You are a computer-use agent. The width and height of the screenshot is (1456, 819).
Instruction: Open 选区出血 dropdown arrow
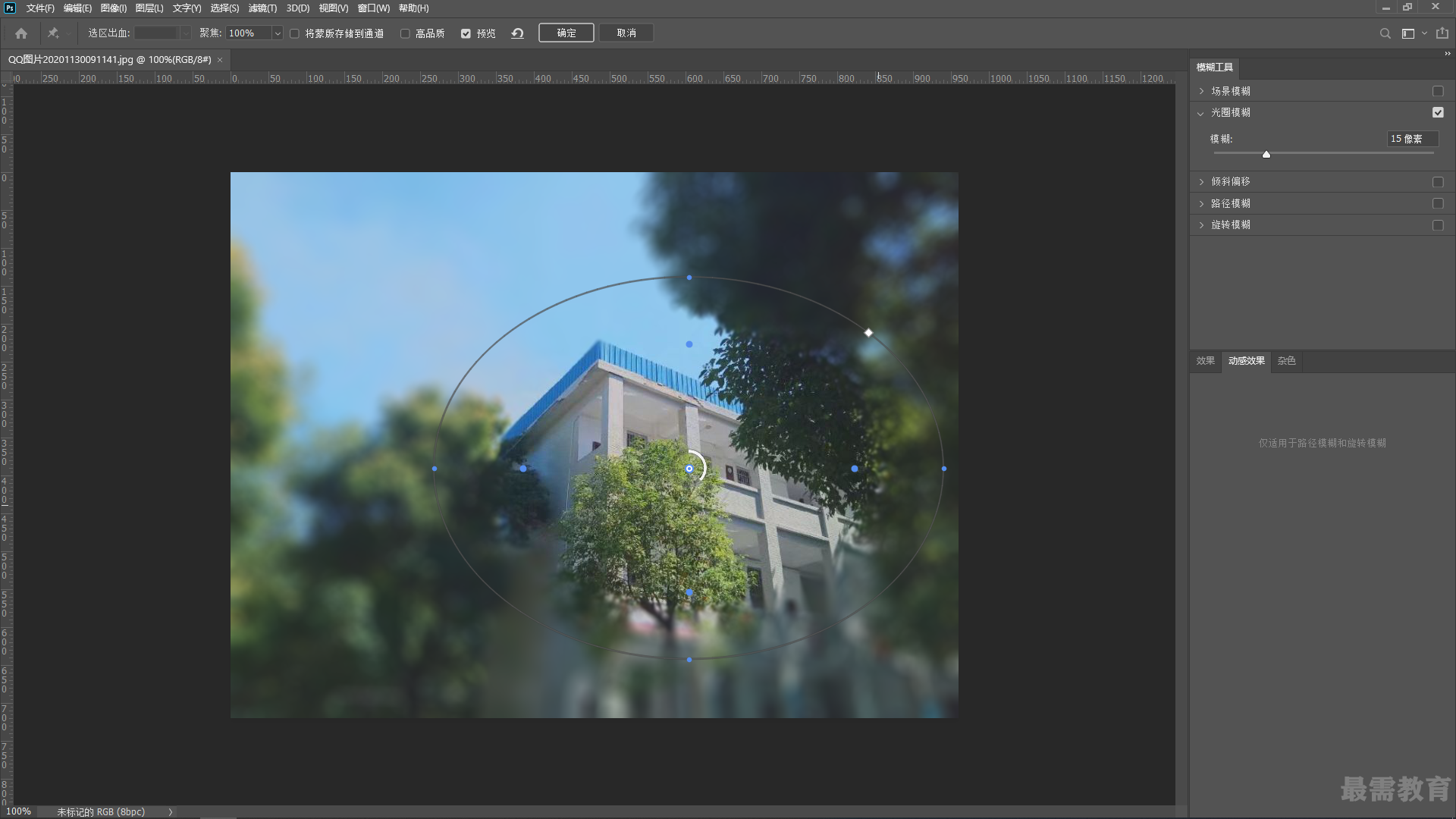[x=186, y=33]
